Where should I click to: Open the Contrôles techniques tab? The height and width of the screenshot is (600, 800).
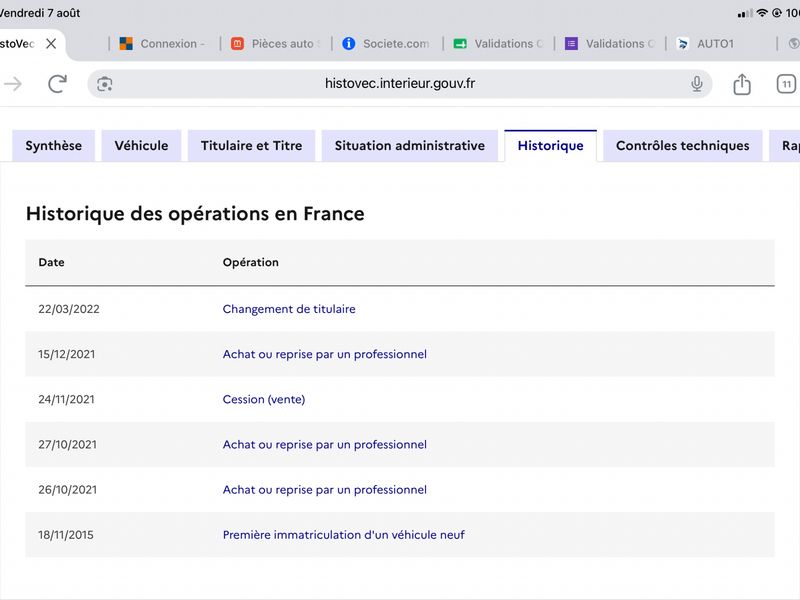tap(683, 146)
